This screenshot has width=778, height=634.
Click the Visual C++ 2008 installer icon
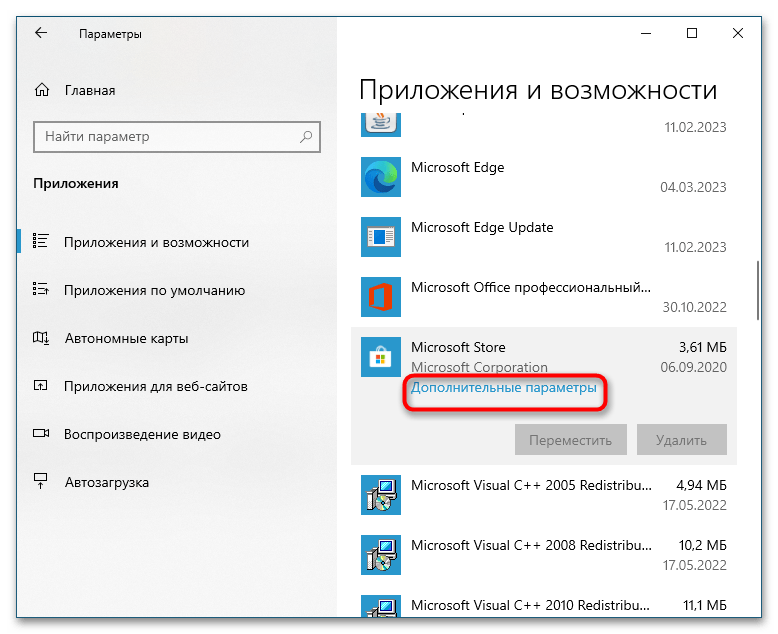(x=381, y=555)
